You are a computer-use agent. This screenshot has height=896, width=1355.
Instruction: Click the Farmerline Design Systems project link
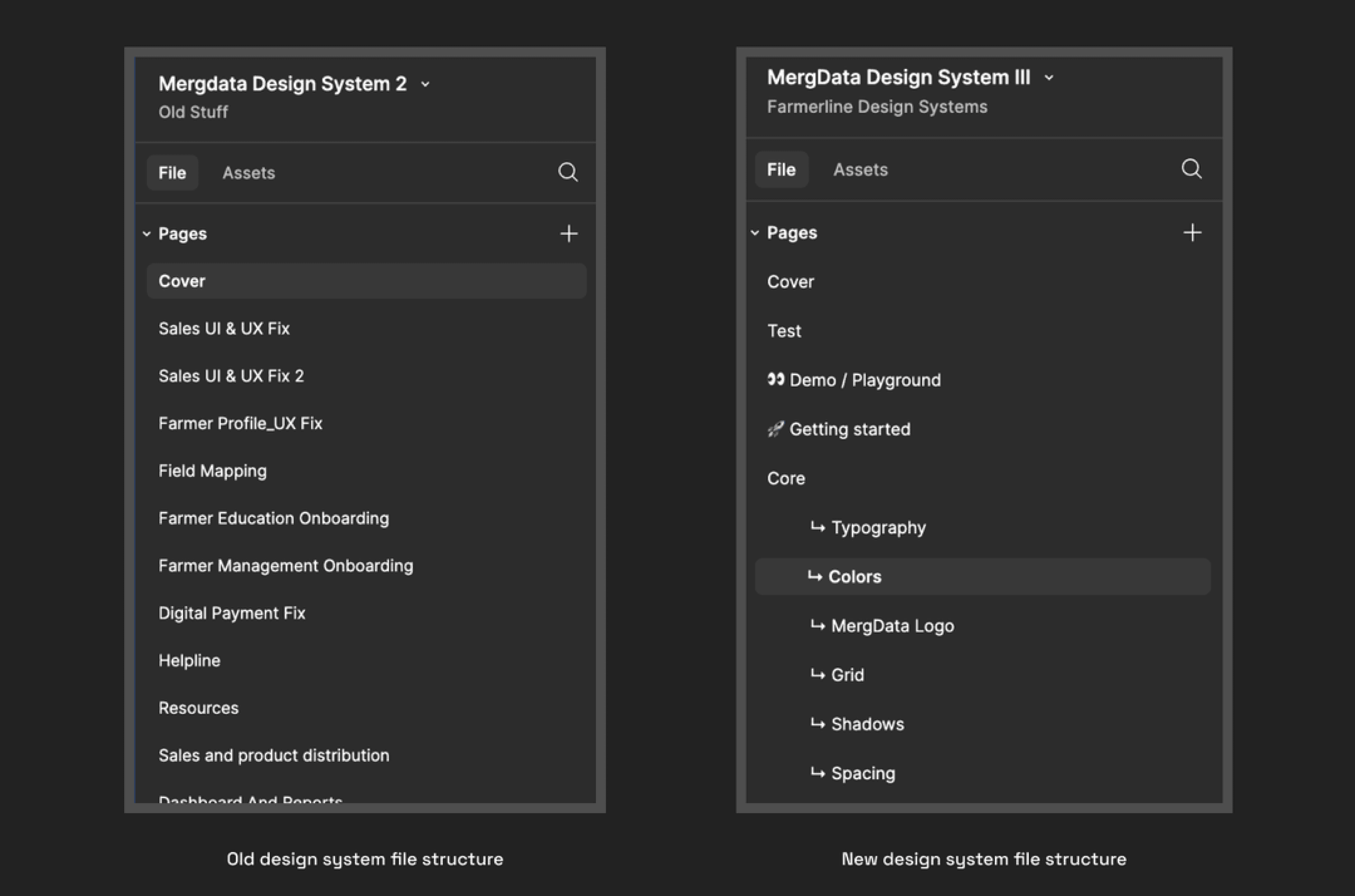(877, 107)
